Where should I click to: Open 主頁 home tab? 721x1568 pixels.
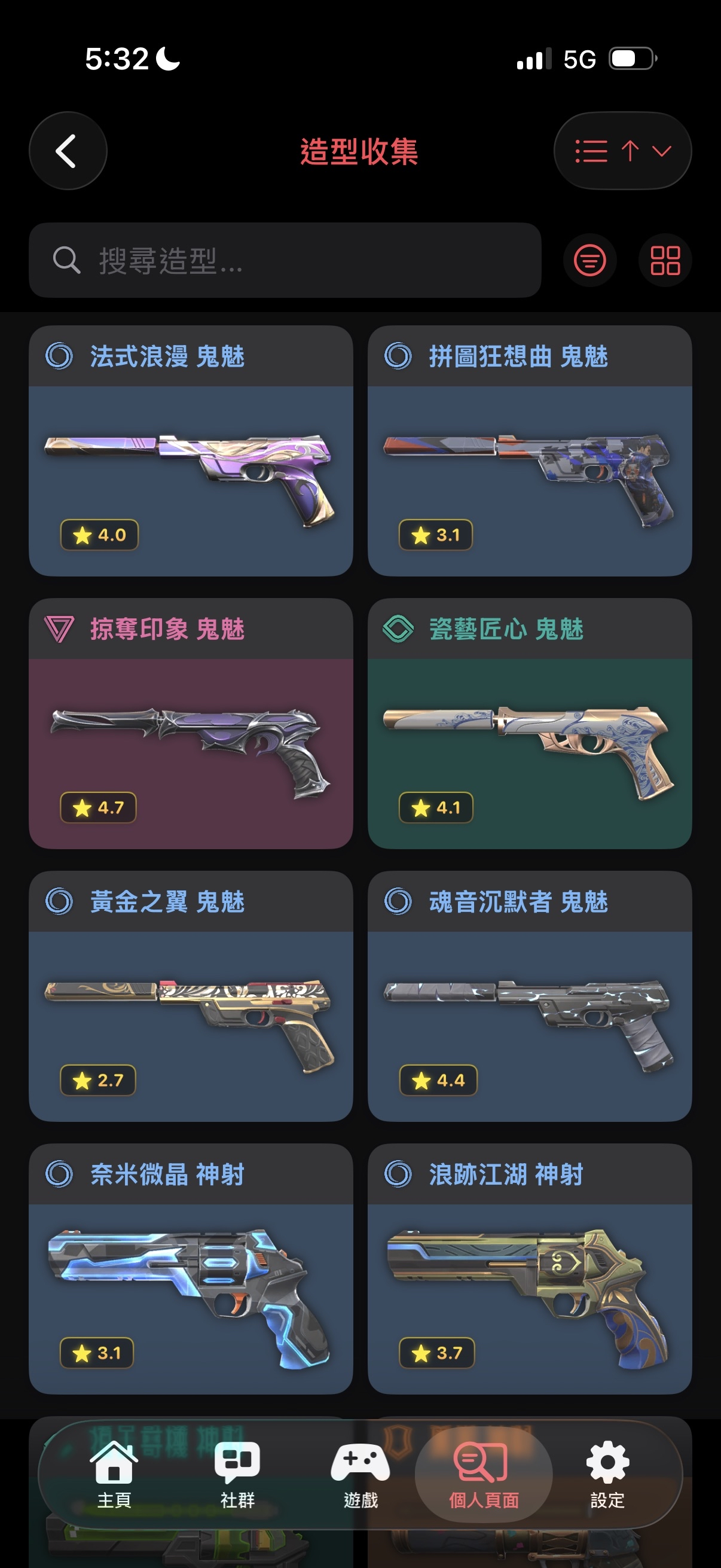(x=114, y=1474)
